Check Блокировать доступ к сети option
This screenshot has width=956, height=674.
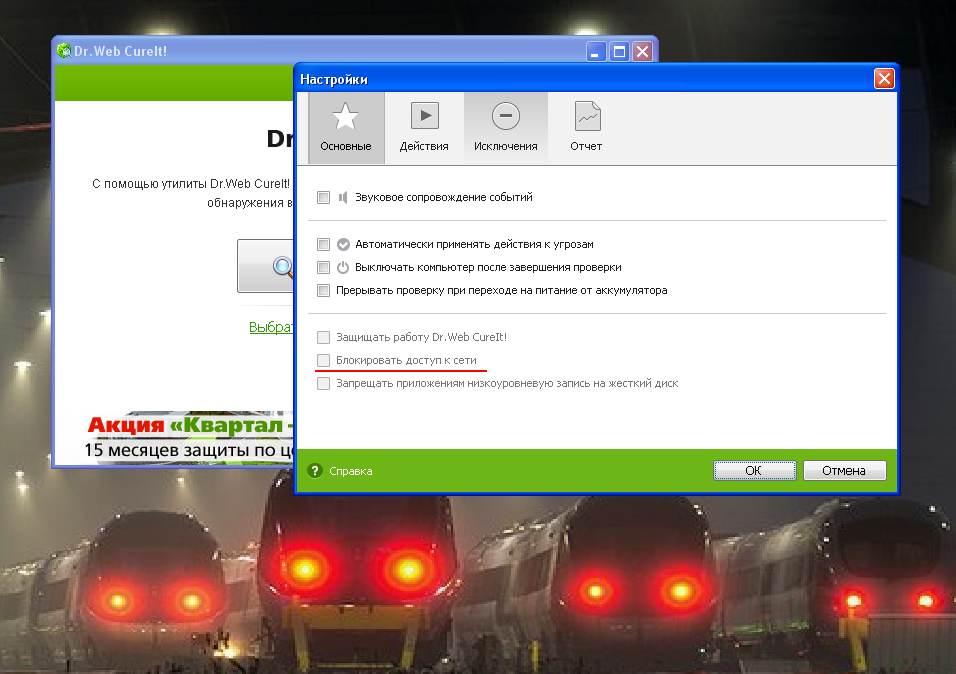click(323, 360)
